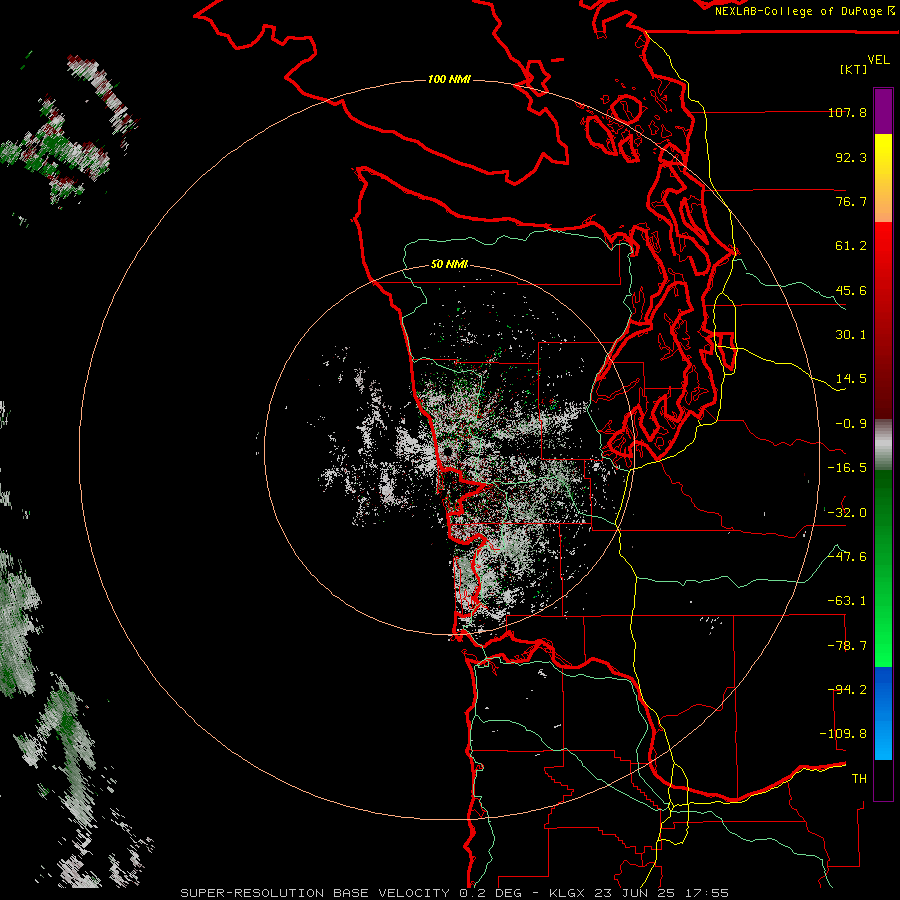900x900 pixels.
Task: Click the TH legend label
Action: pyautogui.click(x=859, y=779)
